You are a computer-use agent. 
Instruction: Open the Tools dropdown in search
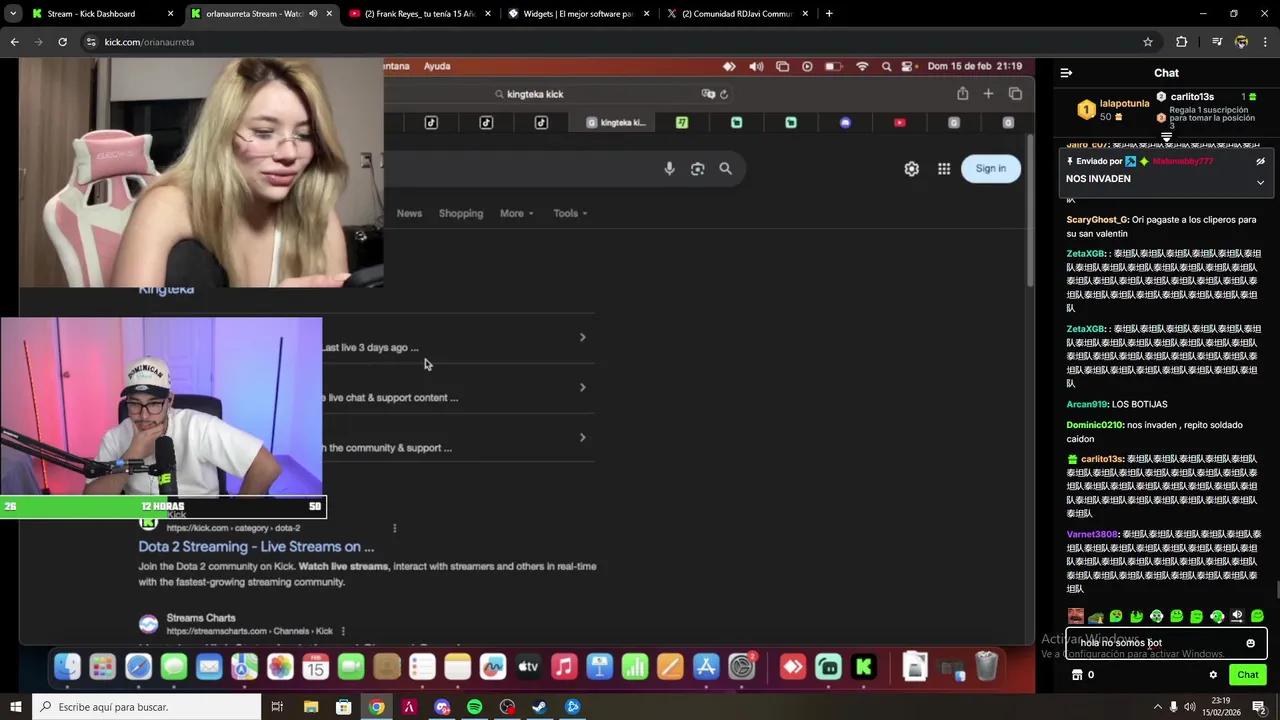click(570, 213)
